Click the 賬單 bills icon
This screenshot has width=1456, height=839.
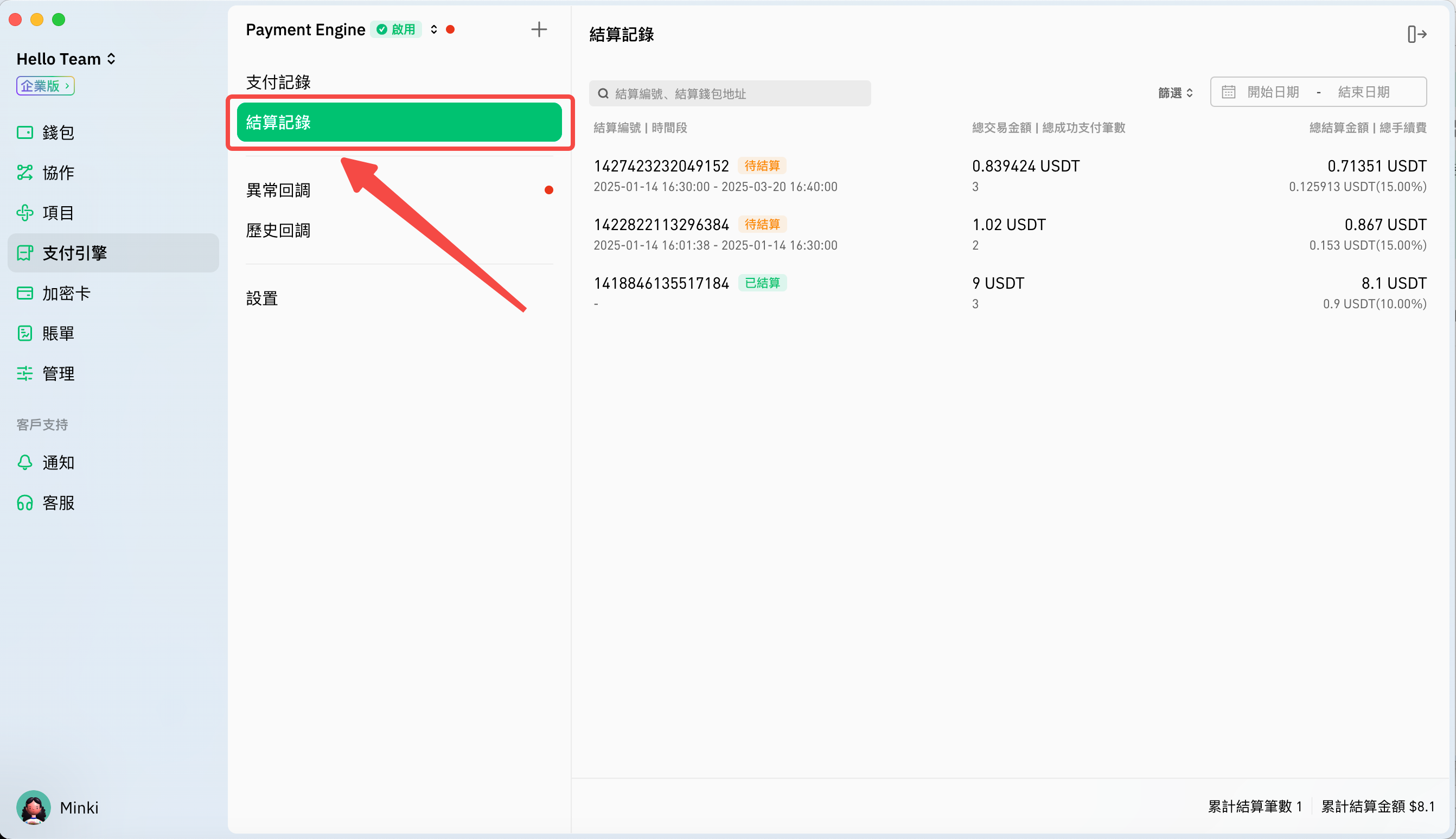[x=25, y=333]
